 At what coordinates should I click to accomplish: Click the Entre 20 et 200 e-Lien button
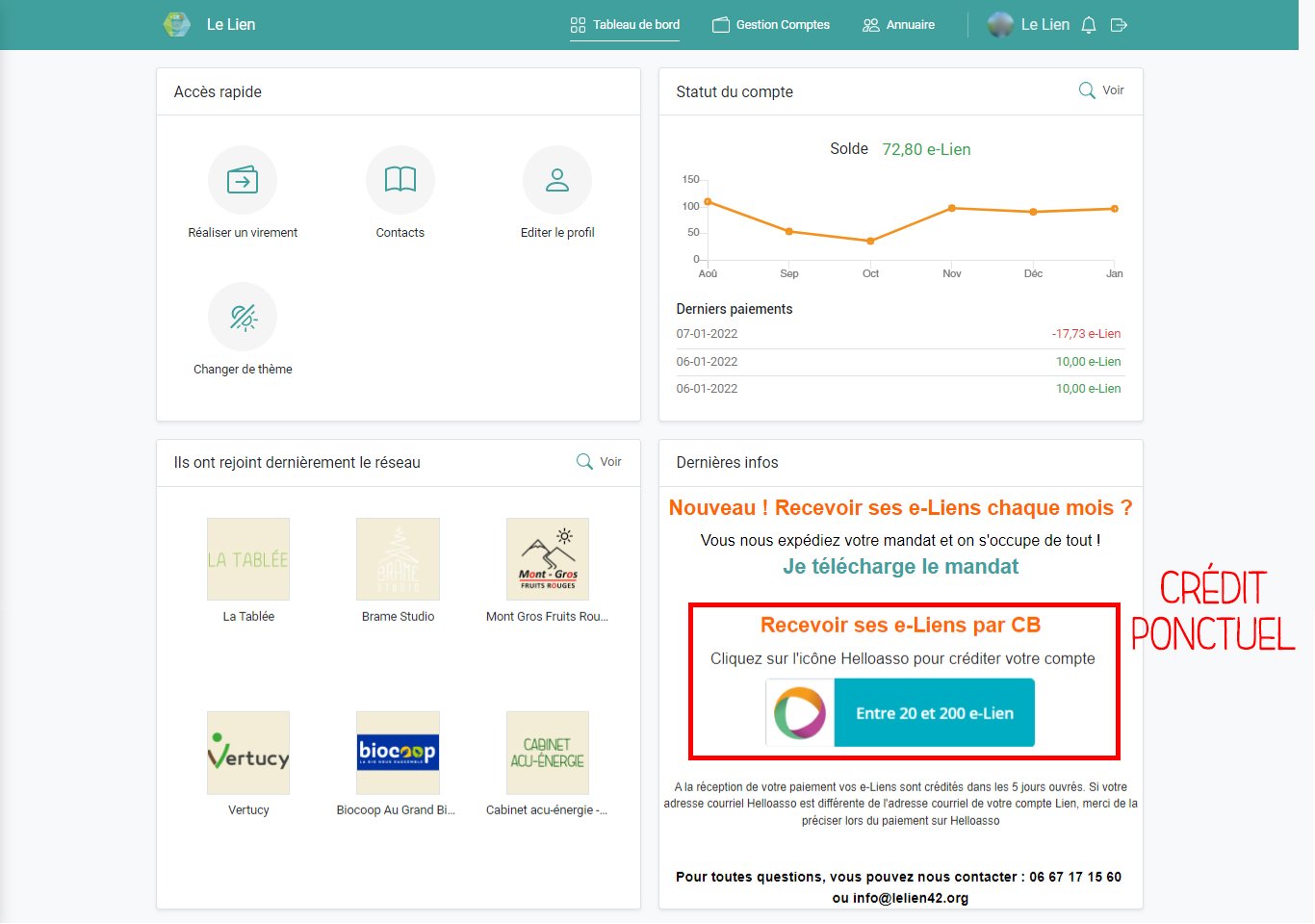(x=934, y=713)
